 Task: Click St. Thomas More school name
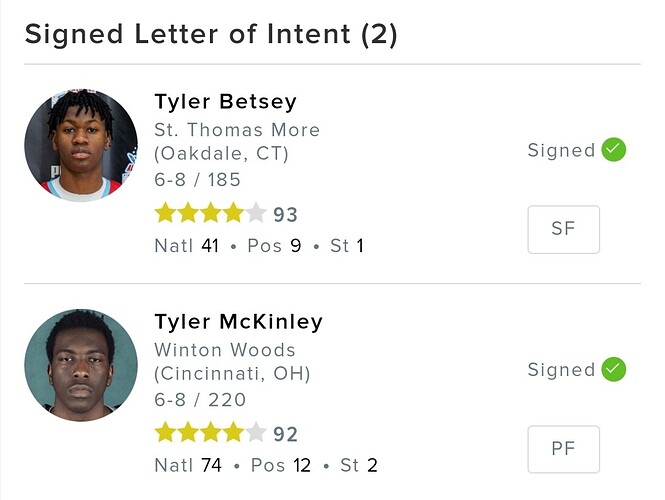pos(237,130)
